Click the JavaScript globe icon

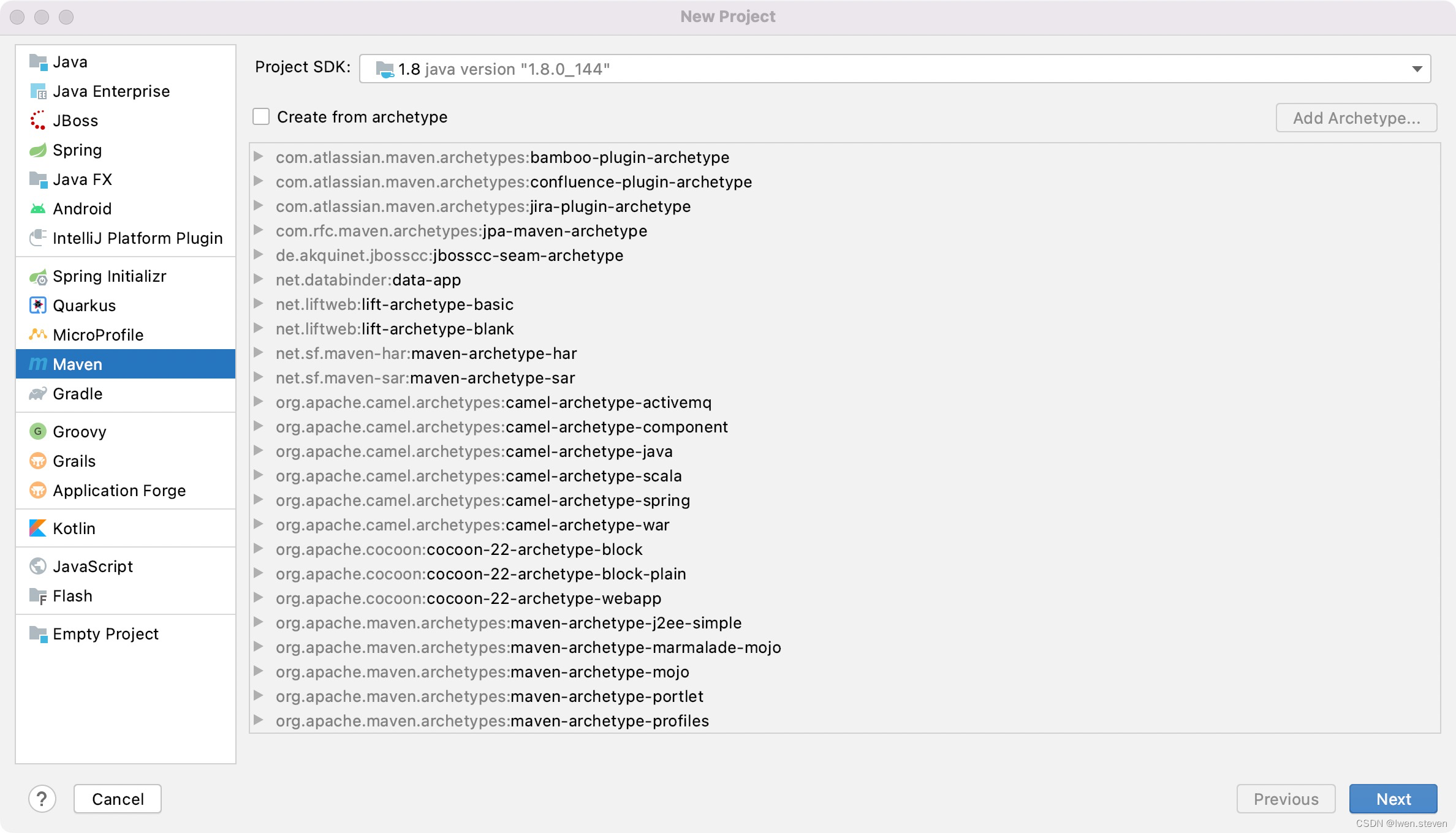pos(38,567)
